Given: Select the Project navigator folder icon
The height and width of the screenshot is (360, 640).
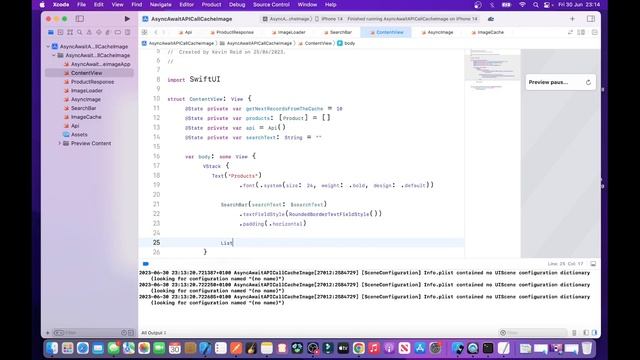Looking at the screenshot, I should (51, 32).
